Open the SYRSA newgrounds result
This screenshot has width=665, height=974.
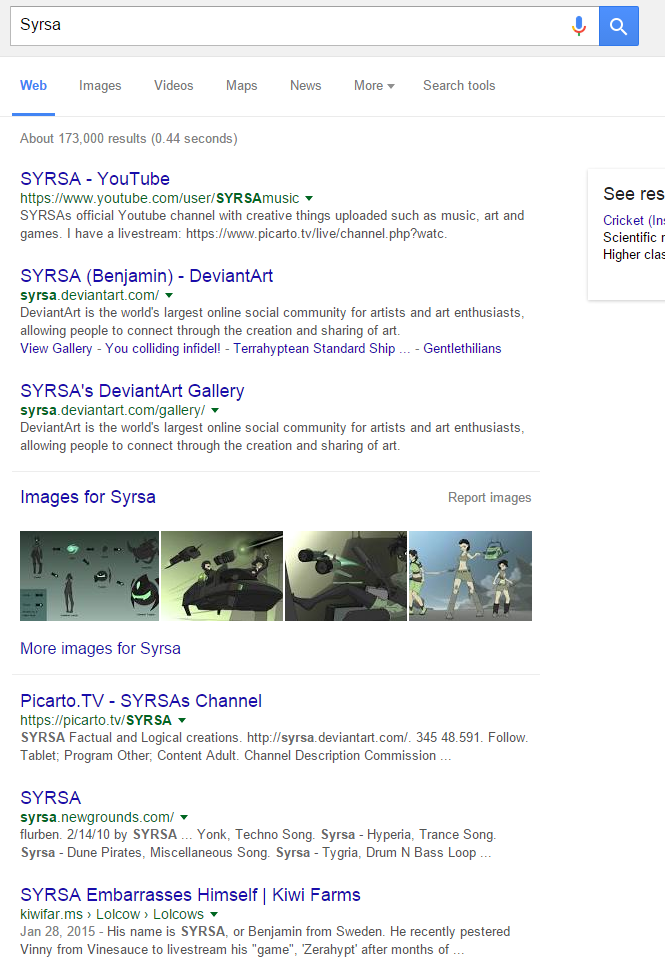click(x=50, y=798)
